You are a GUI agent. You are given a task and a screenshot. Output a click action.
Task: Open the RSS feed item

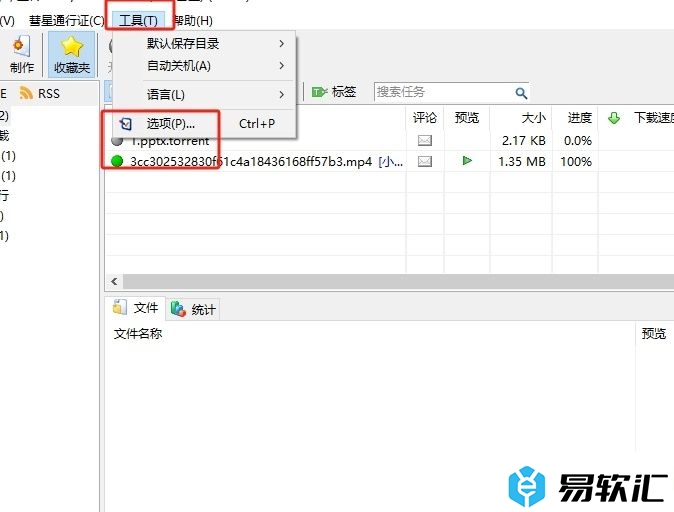pyautogui.click(x=40, y=93)
